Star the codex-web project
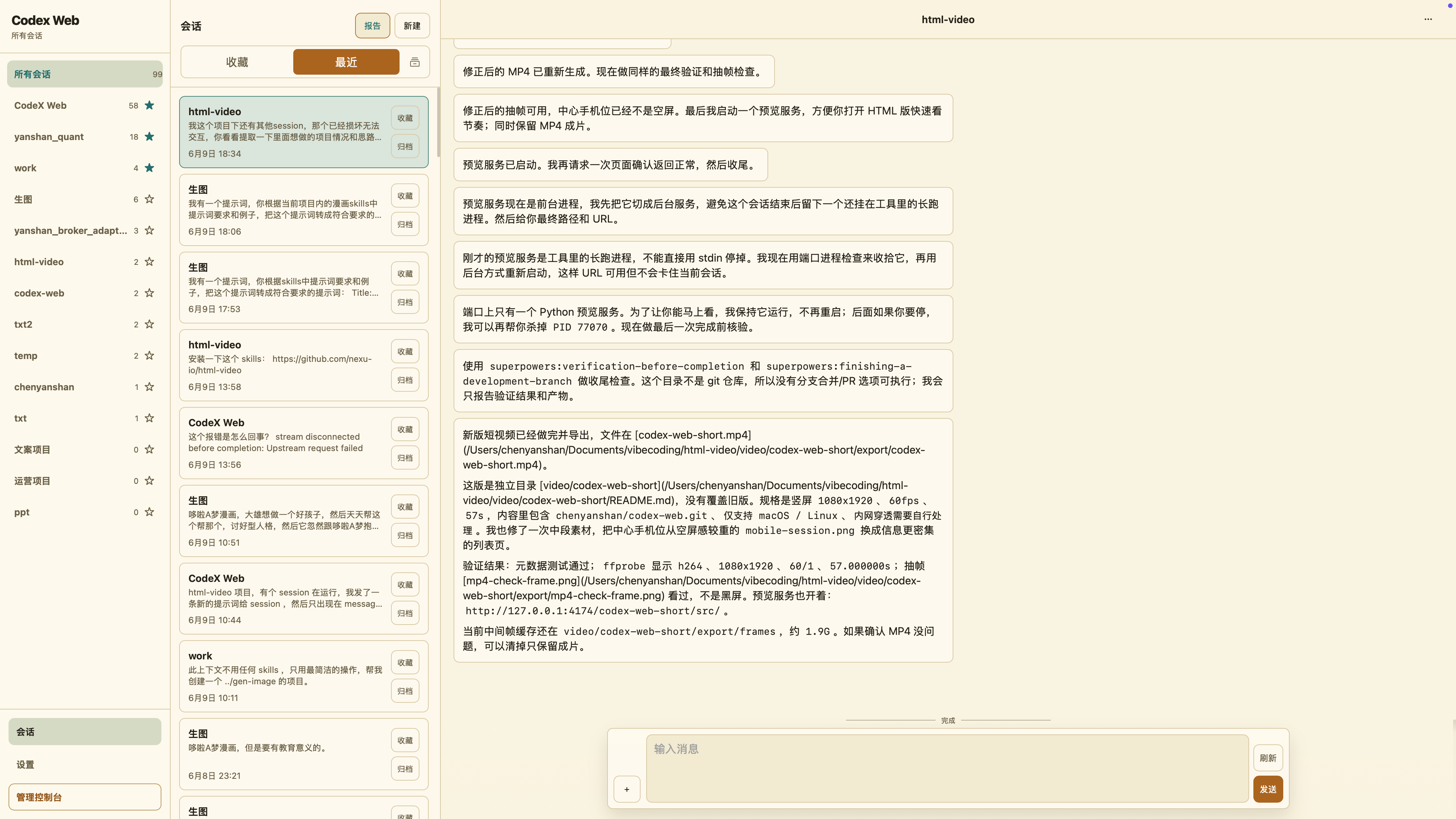The width and height of the screenshot is (1456, 819). [149, 293]
